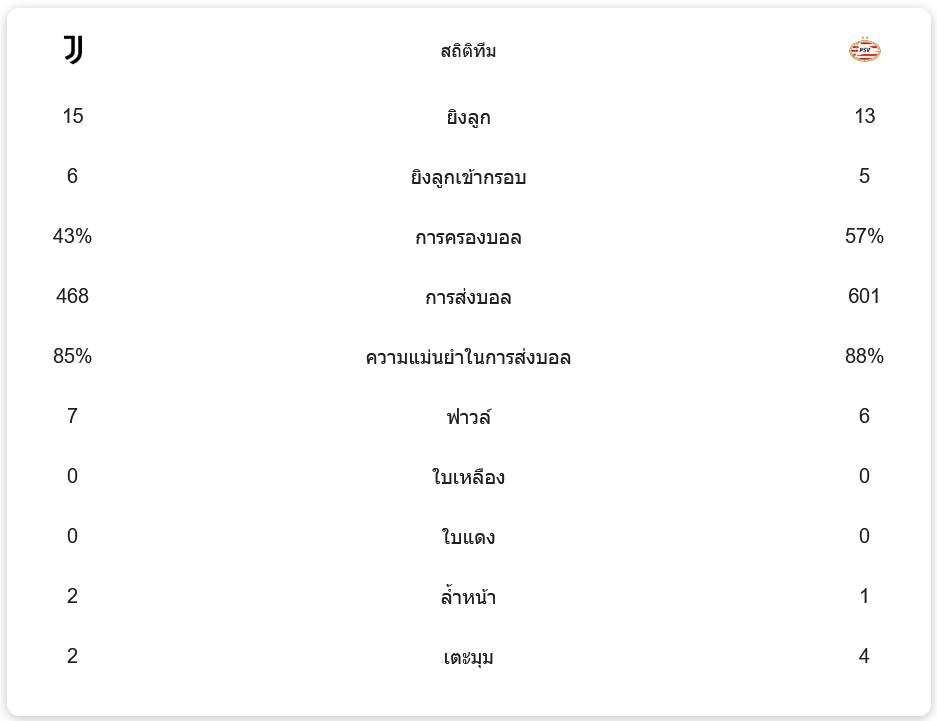Click the เตะมุม corner kicks label

click(468, 657)
